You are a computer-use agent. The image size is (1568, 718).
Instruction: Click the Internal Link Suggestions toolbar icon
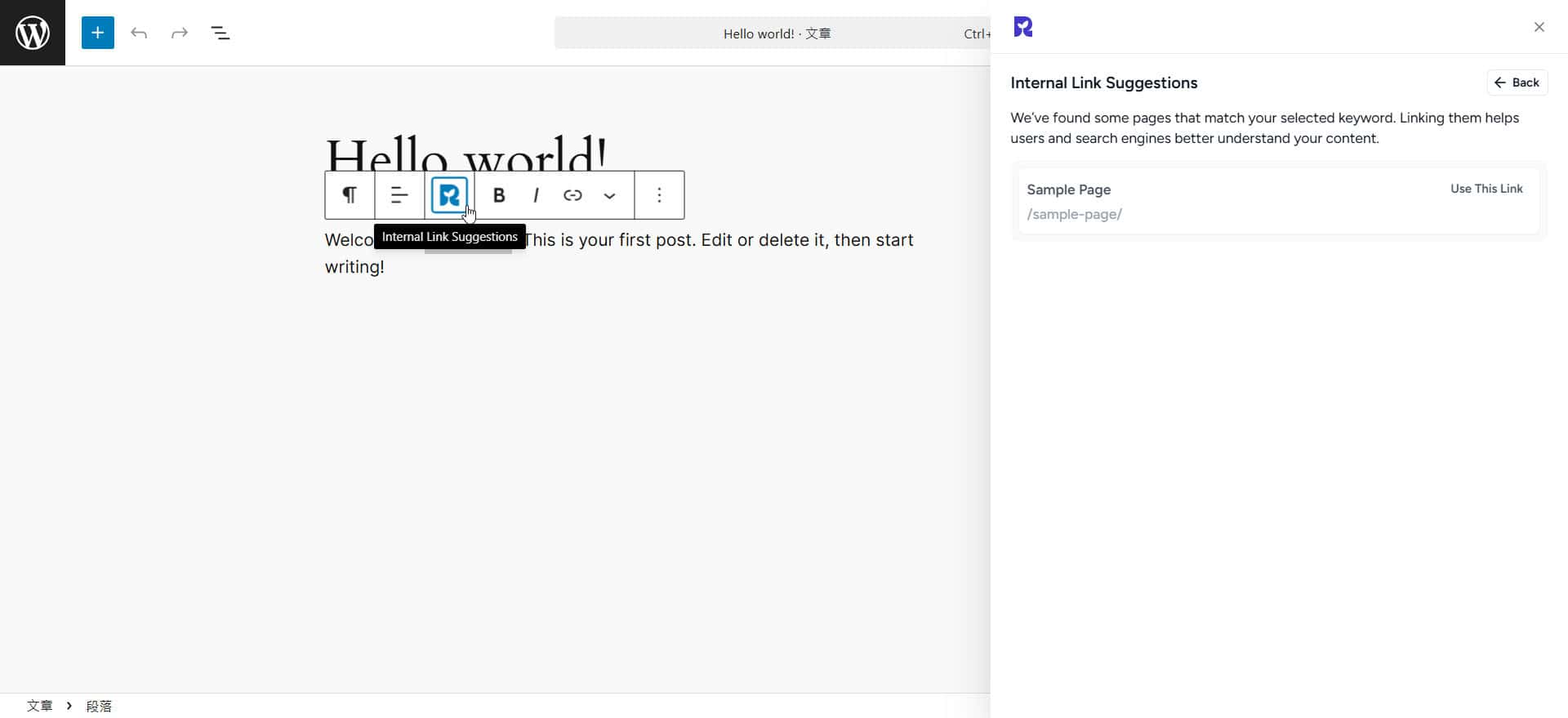click(x=449, y=195)
